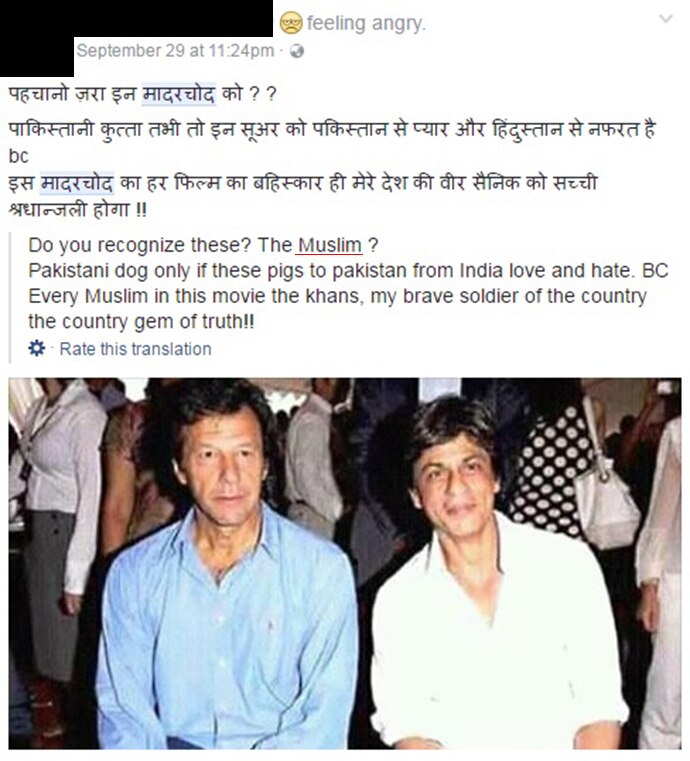Image resolution: width=690 pixels, height=761 pixels.
Task: Click the Do you recognize these translation line
Action: [203, 245]
